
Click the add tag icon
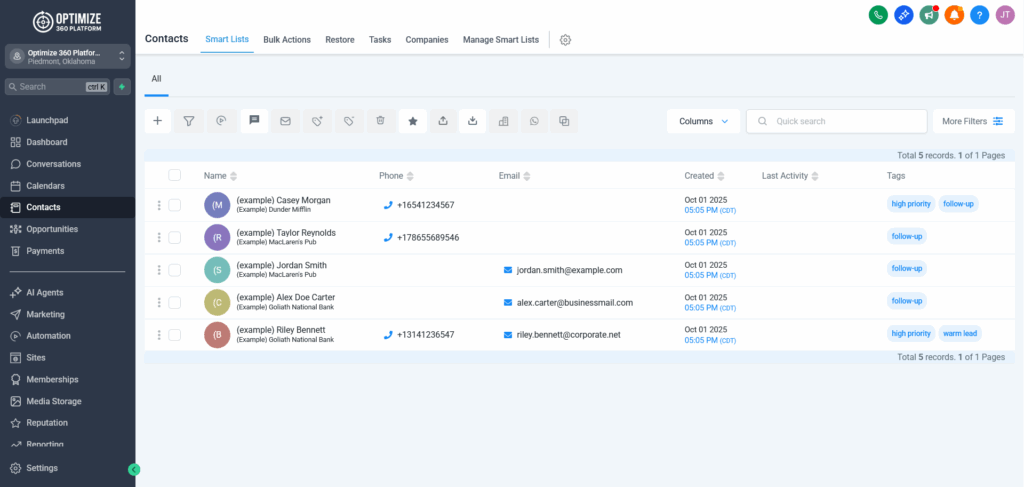point(317,121)
